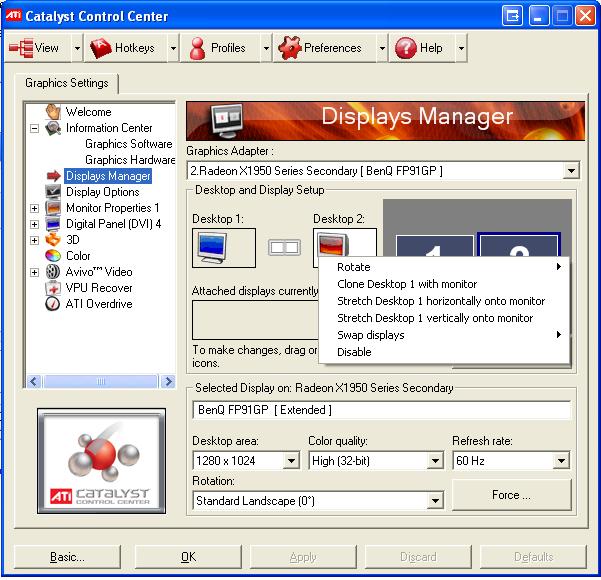
Task: Select the Desktop 2 monitor icon
Action: [x=333, y=243]
